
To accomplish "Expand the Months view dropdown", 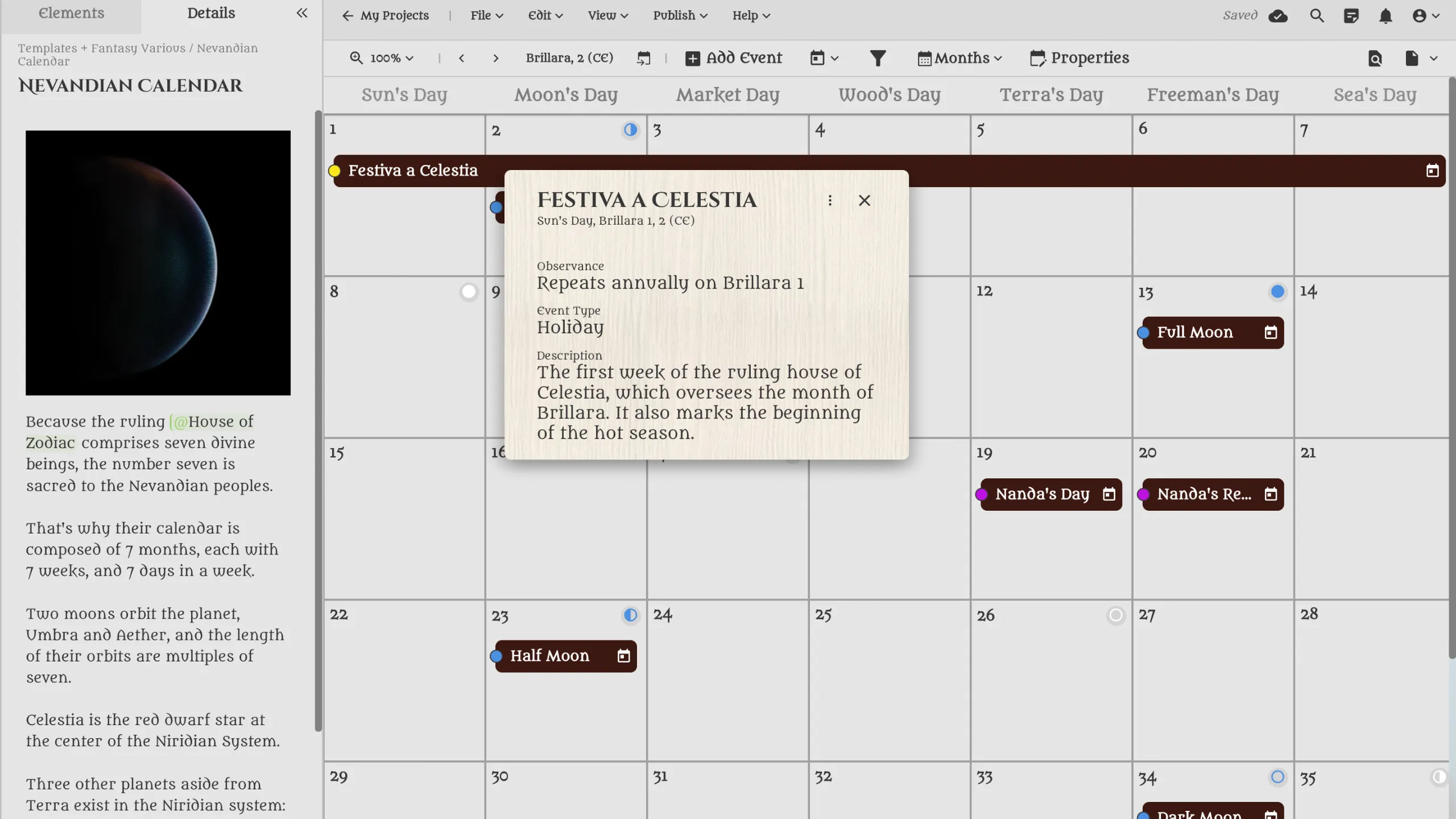I will coord(959,58).
